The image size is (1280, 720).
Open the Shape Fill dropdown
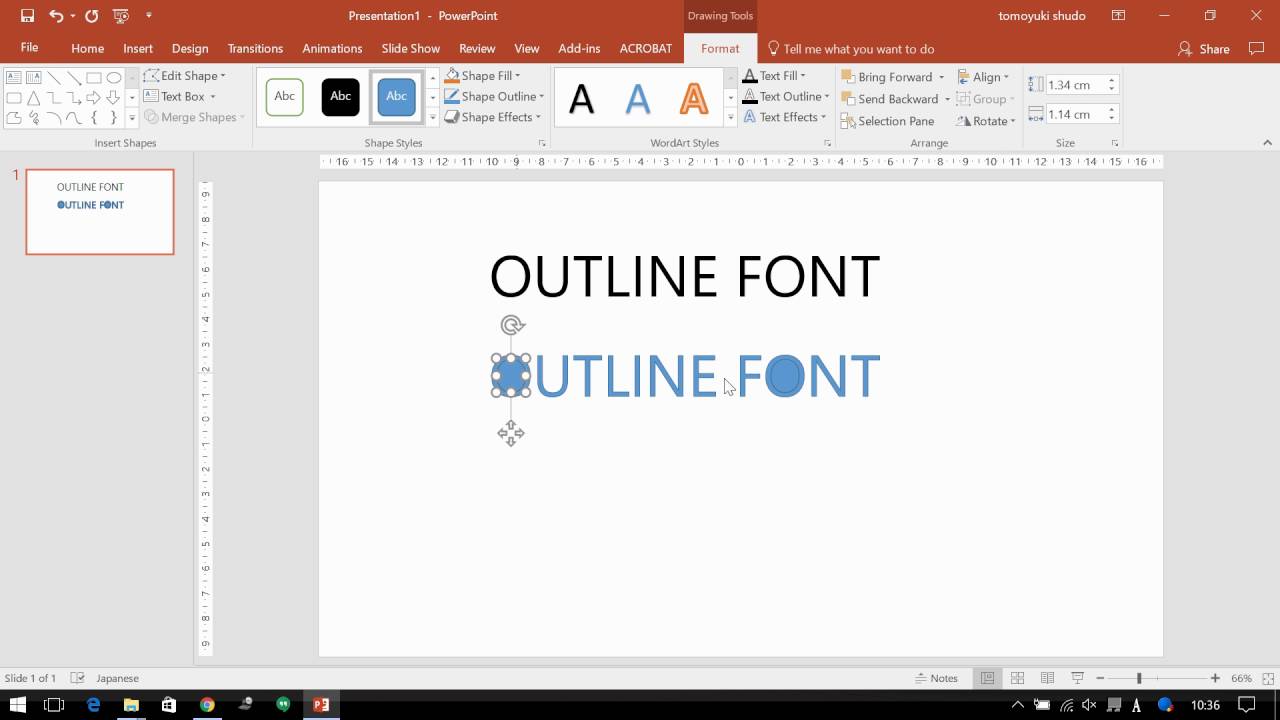483,76
